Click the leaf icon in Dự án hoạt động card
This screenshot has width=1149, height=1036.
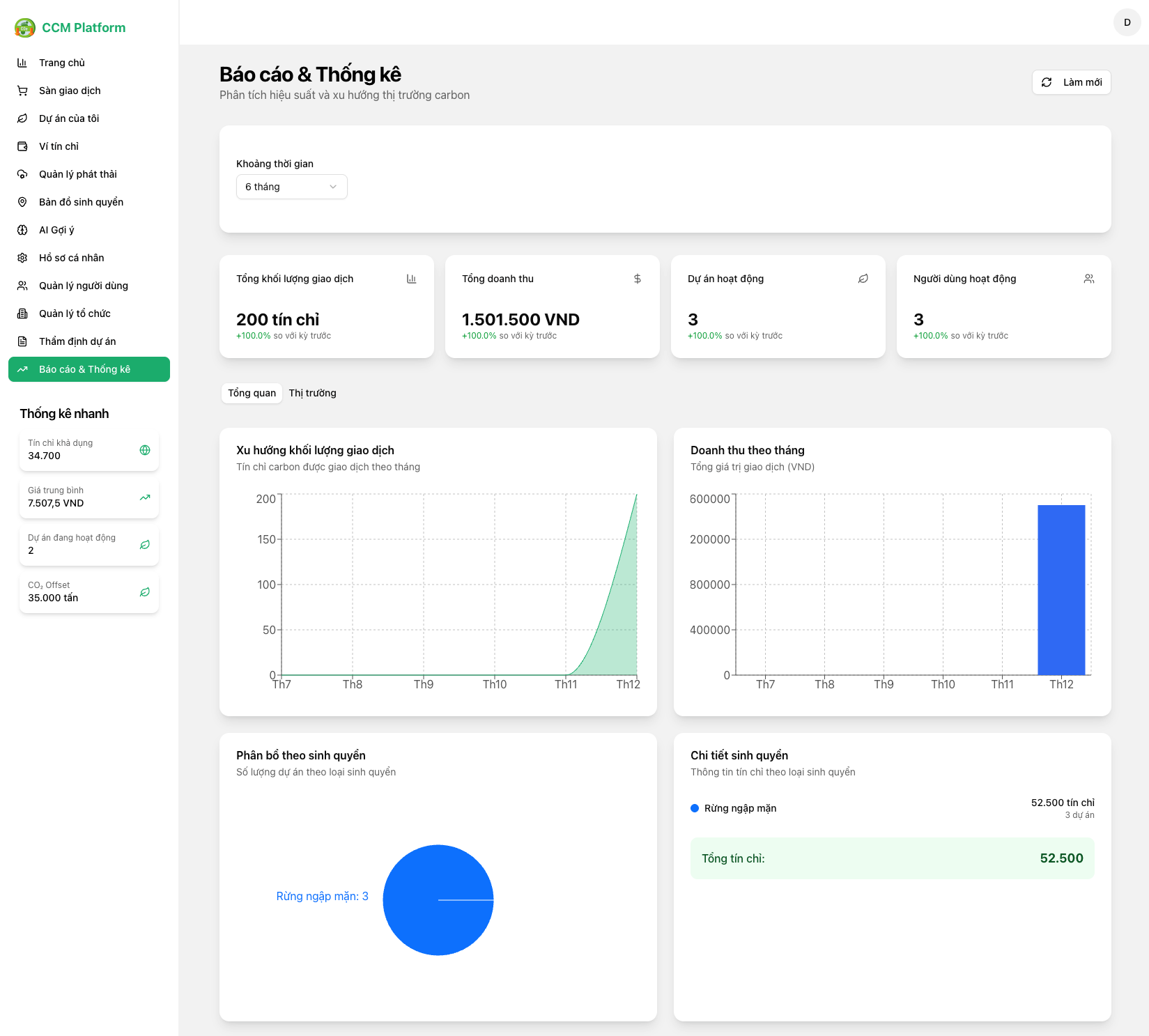[x=863, y=279]
